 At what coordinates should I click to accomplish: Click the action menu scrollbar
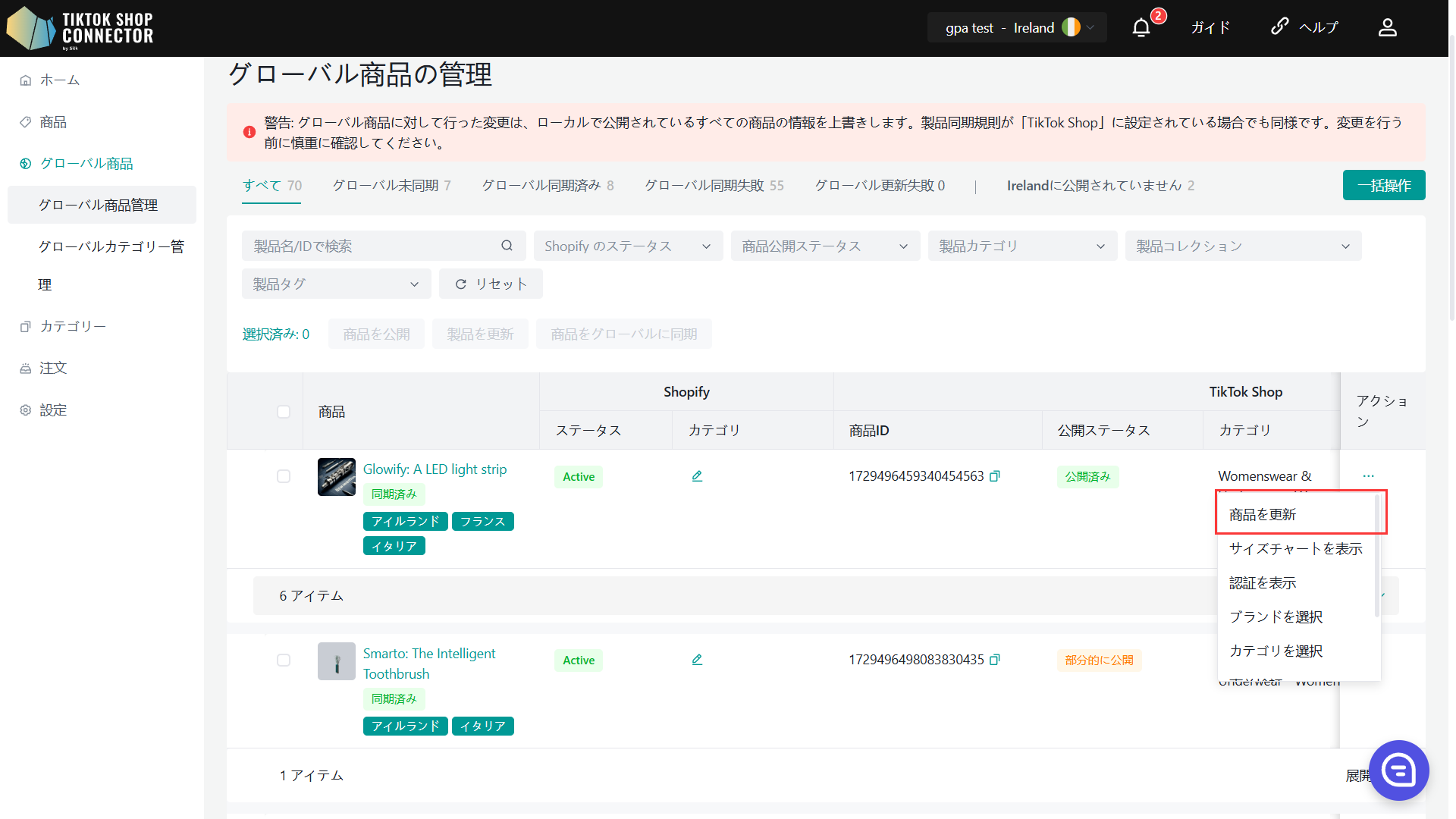[x=1377, y=556]
